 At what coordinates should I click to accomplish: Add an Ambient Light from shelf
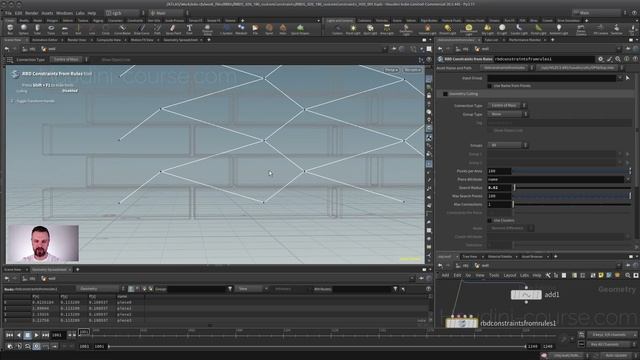coord(558,29)
